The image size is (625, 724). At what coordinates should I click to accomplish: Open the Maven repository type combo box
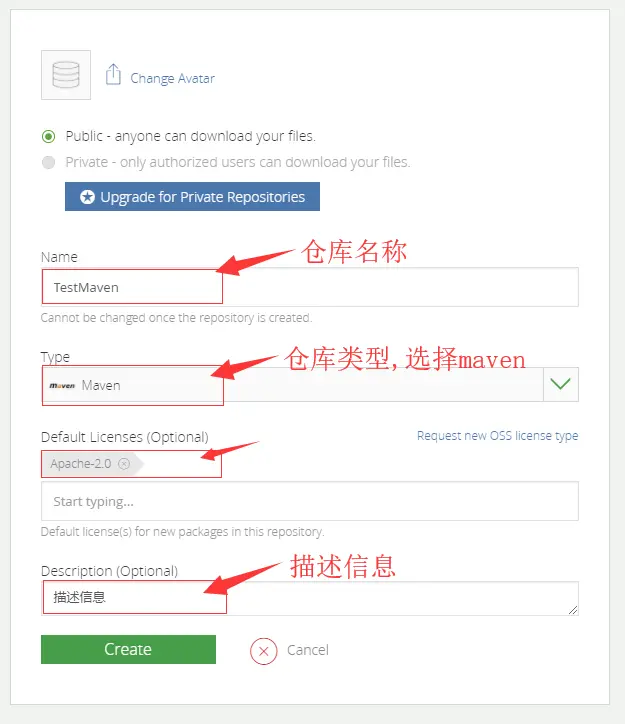click(x=310, y=385)
